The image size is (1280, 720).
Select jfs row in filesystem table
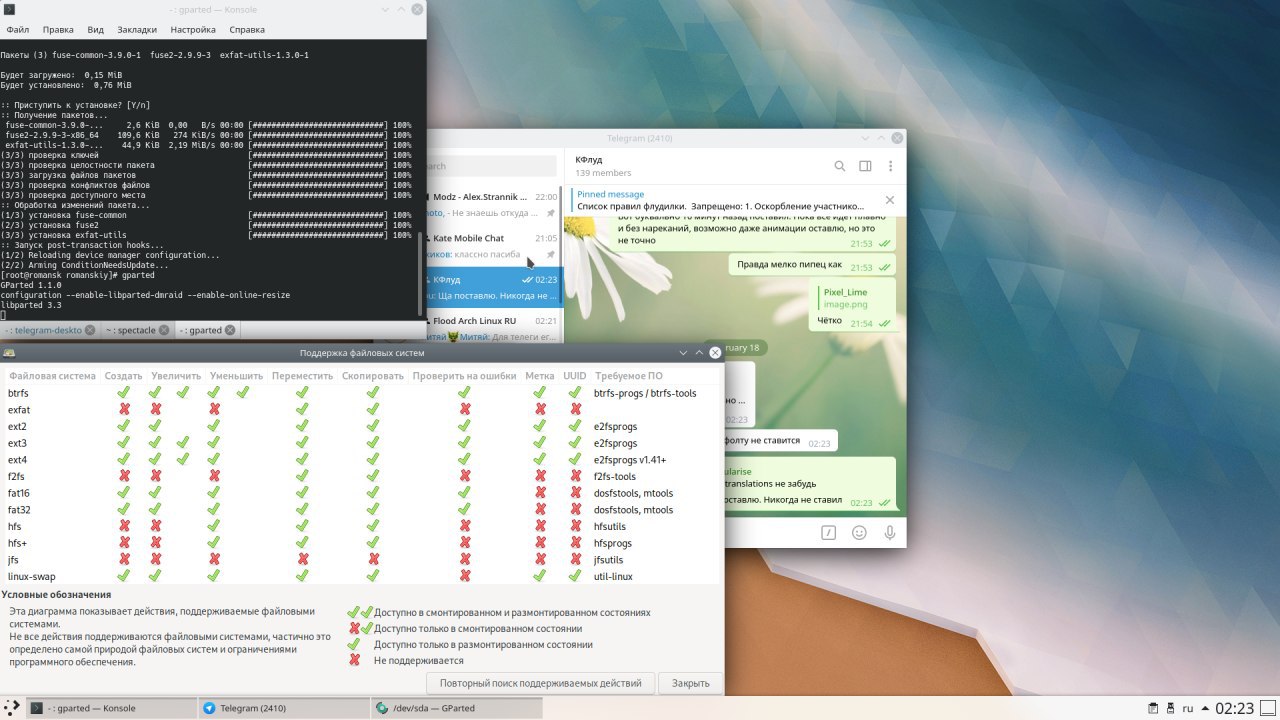coord(360,560)
